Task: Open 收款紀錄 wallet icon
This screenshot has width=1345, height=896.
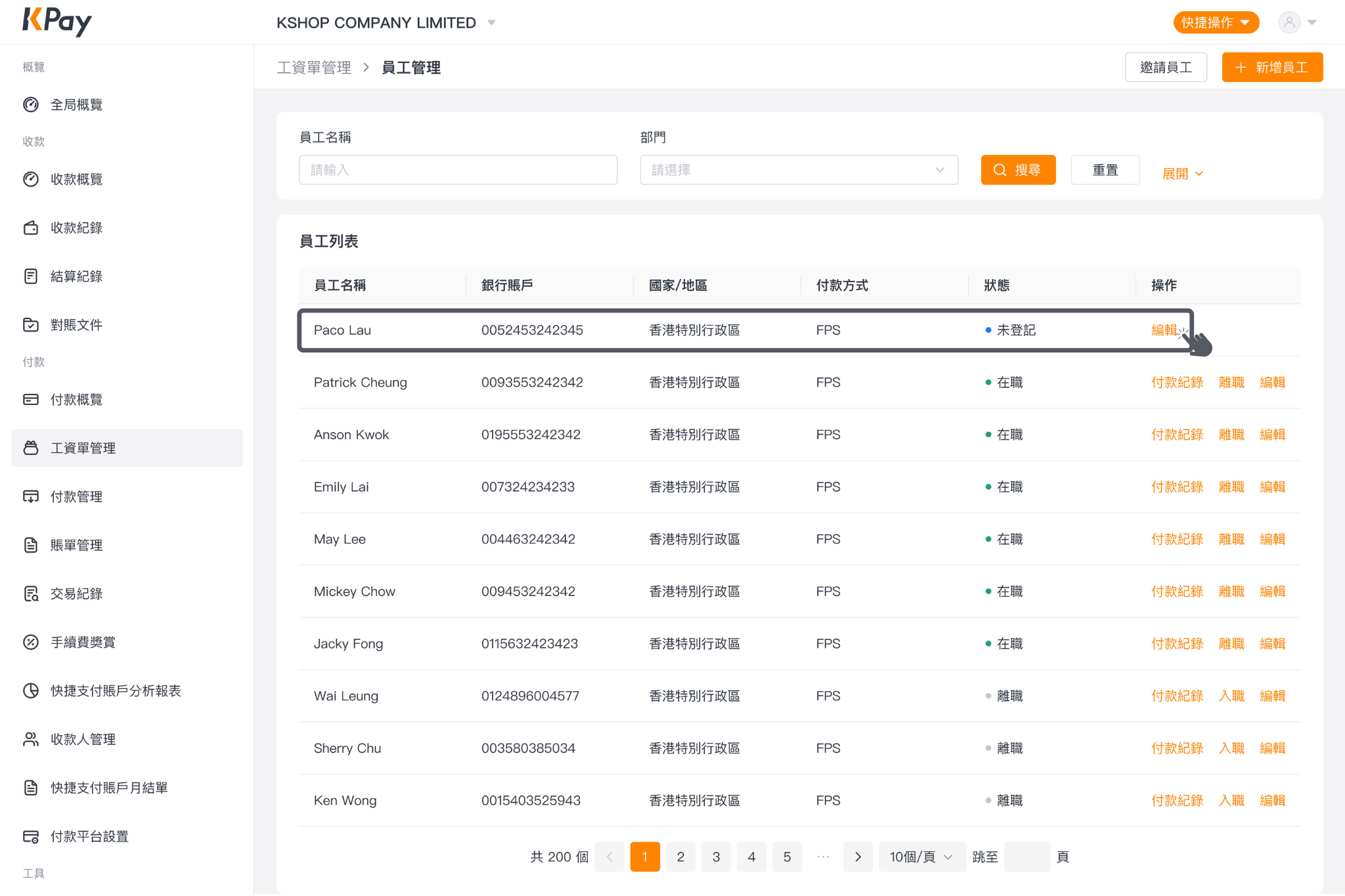Action: pyautogui.click(x=31, y=228)
